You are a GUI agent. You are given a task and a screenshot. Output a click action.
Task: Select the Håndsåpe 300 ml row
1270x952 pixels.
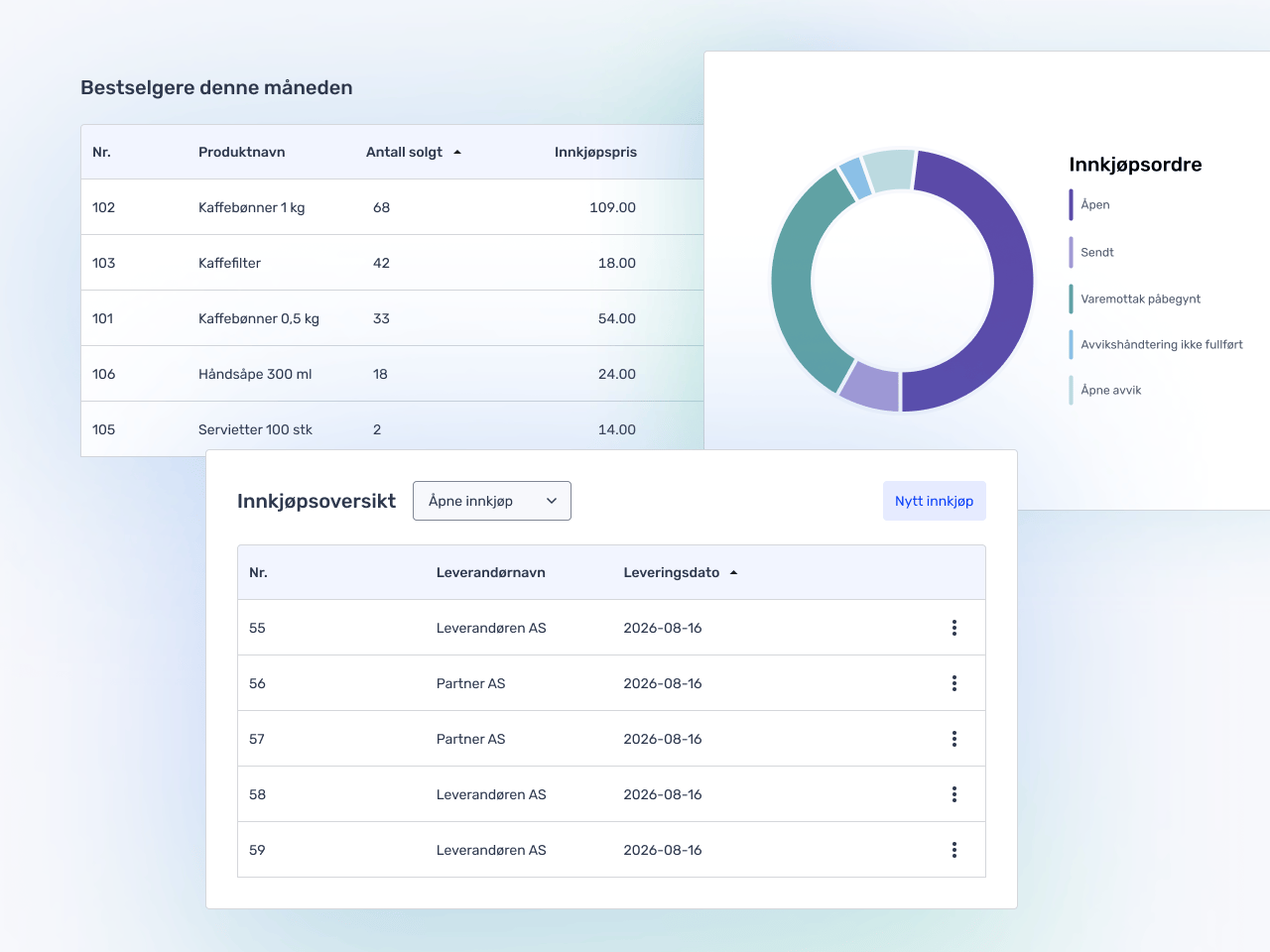[x=255, y=374]
